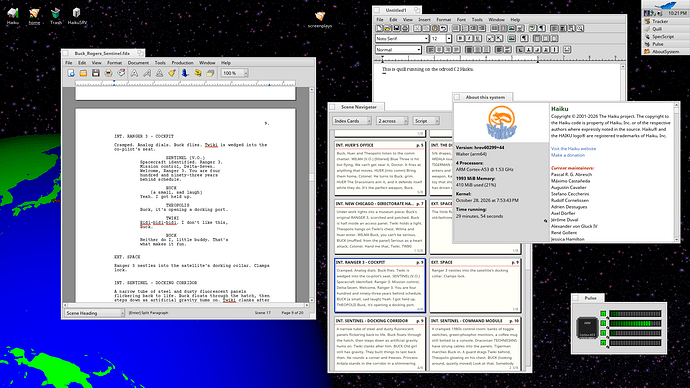Viewport: 690px width, 388px height.
Task: Click the Save icon in Quill toolbar
Action: tap(396, 29)
